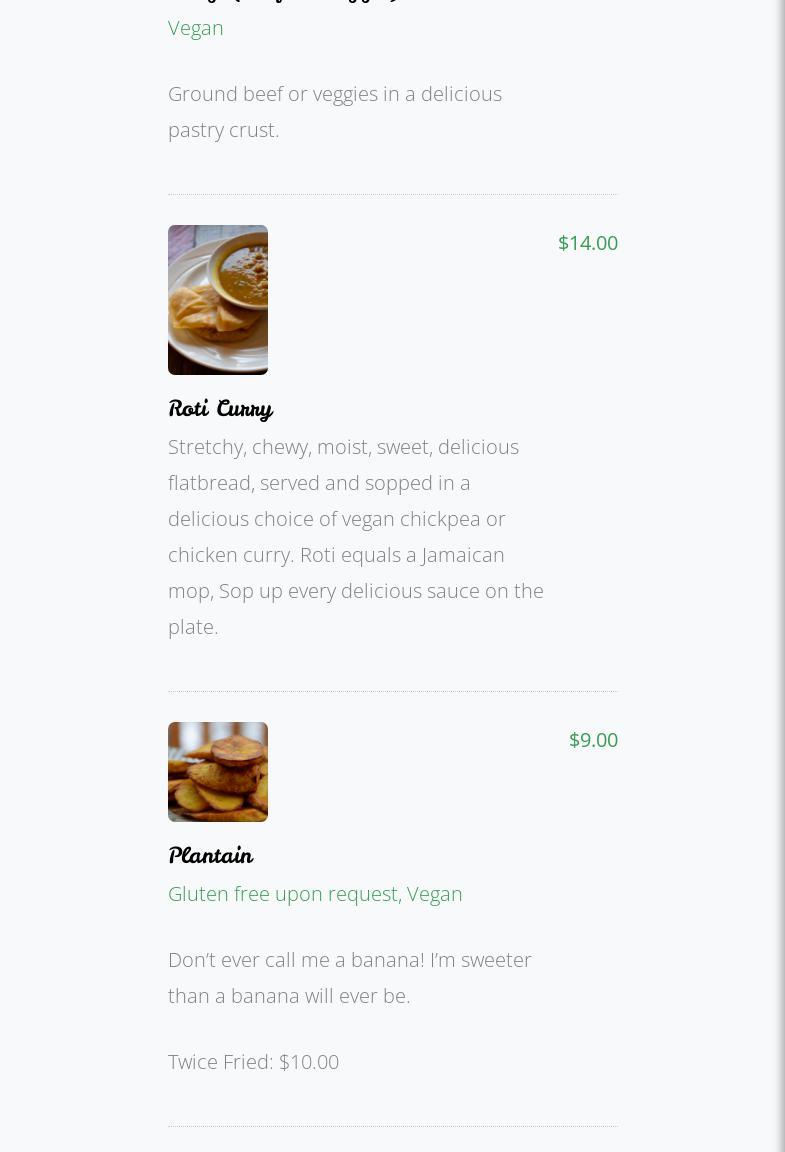The width and height of the screenshot is (785, 1152).
Task: Click the dotted divider below the Roti Curry description
Action: click(392, 691)
